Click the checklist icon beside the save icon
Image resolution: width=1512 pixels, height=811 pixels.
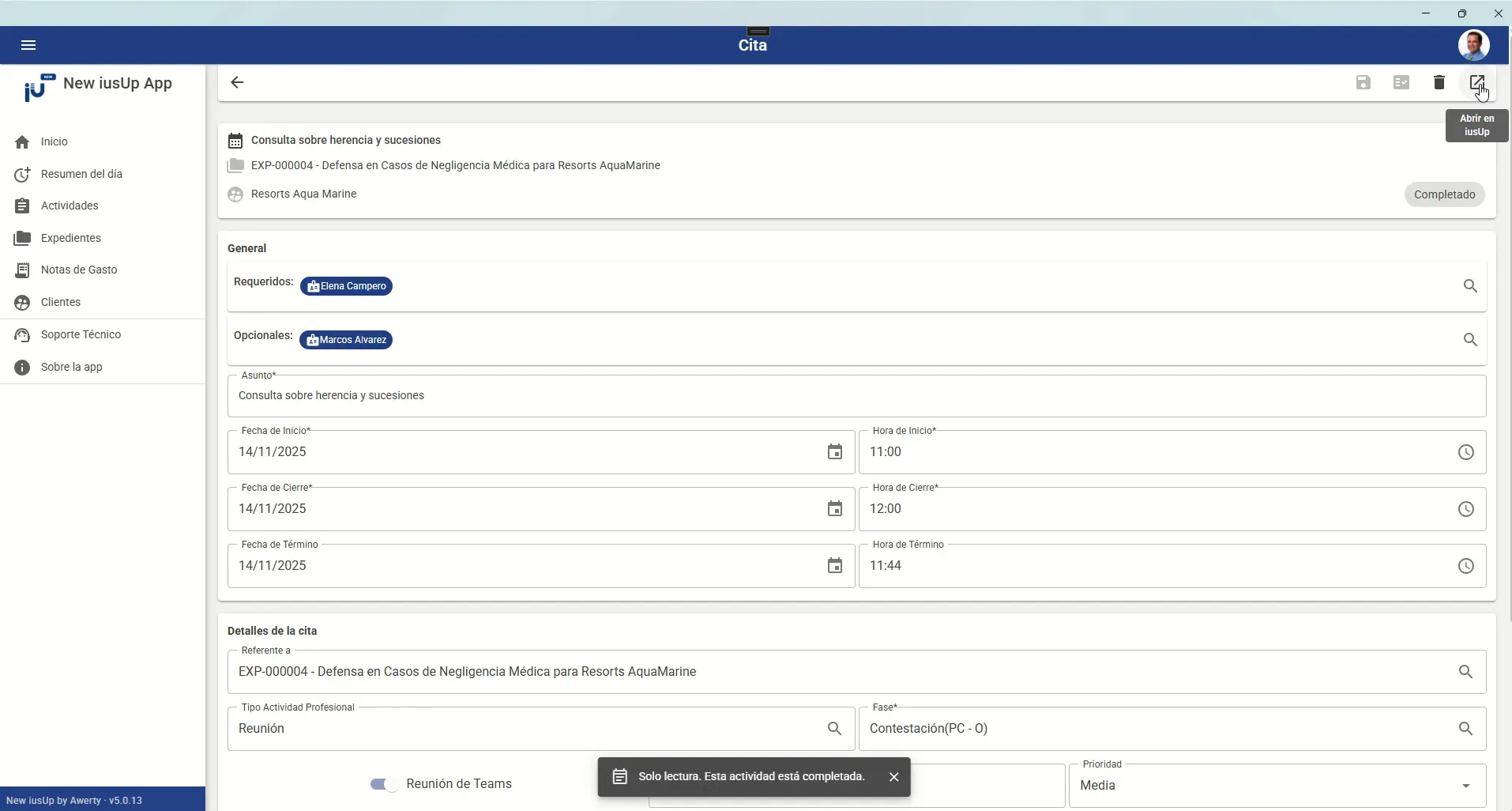point(1401,82)
